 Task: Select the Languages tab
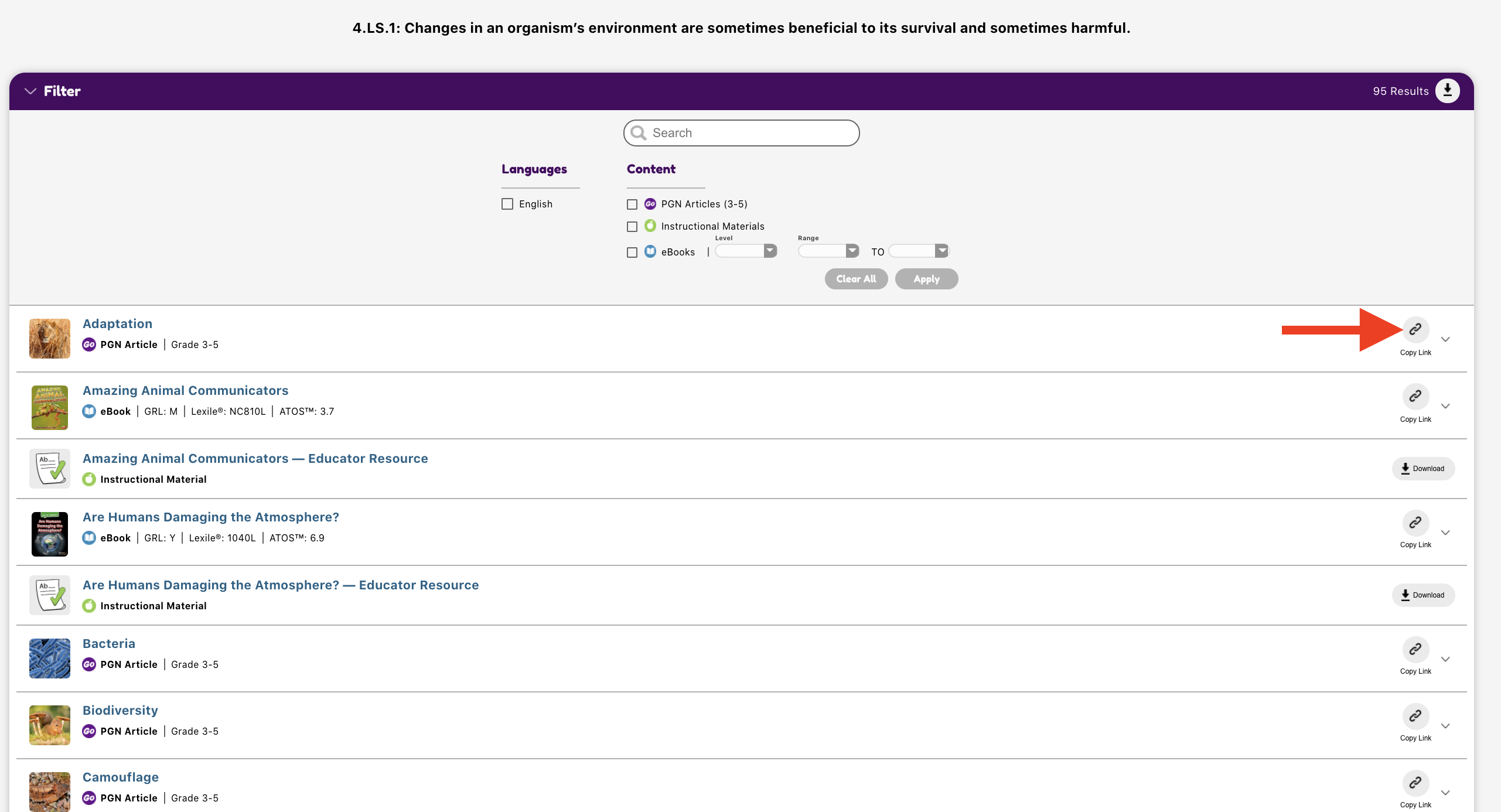tap(534, 168)
